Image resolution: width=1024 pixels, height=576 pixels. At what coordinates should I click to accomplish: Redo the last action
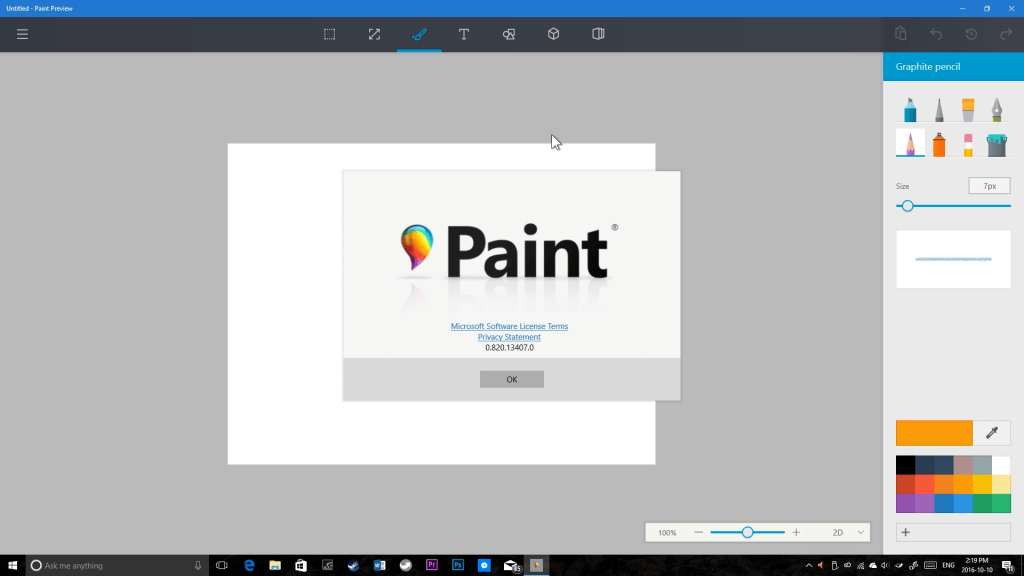tap(1006, 34)
